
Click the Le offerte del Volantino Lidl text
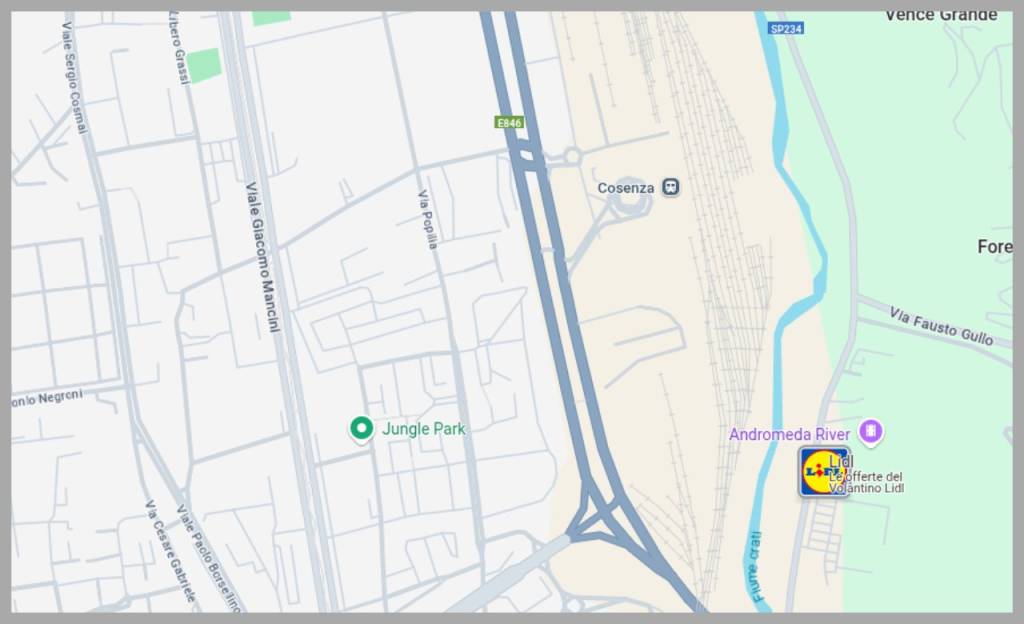867,482
